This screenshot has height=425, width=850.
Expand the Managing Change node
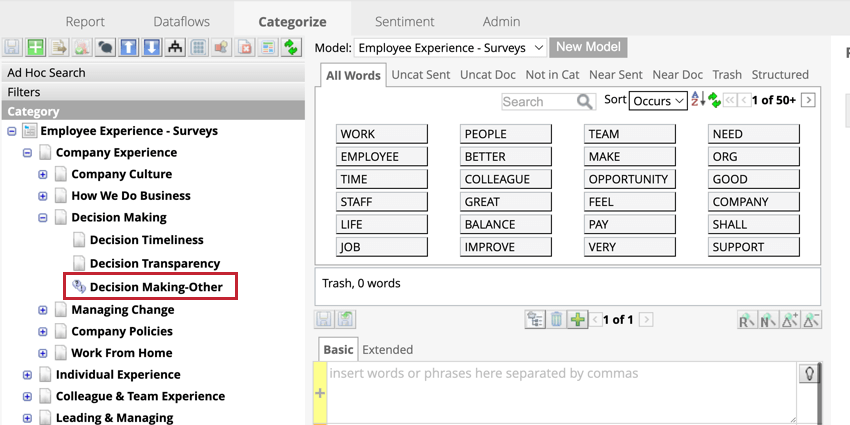tap(43, 310)
